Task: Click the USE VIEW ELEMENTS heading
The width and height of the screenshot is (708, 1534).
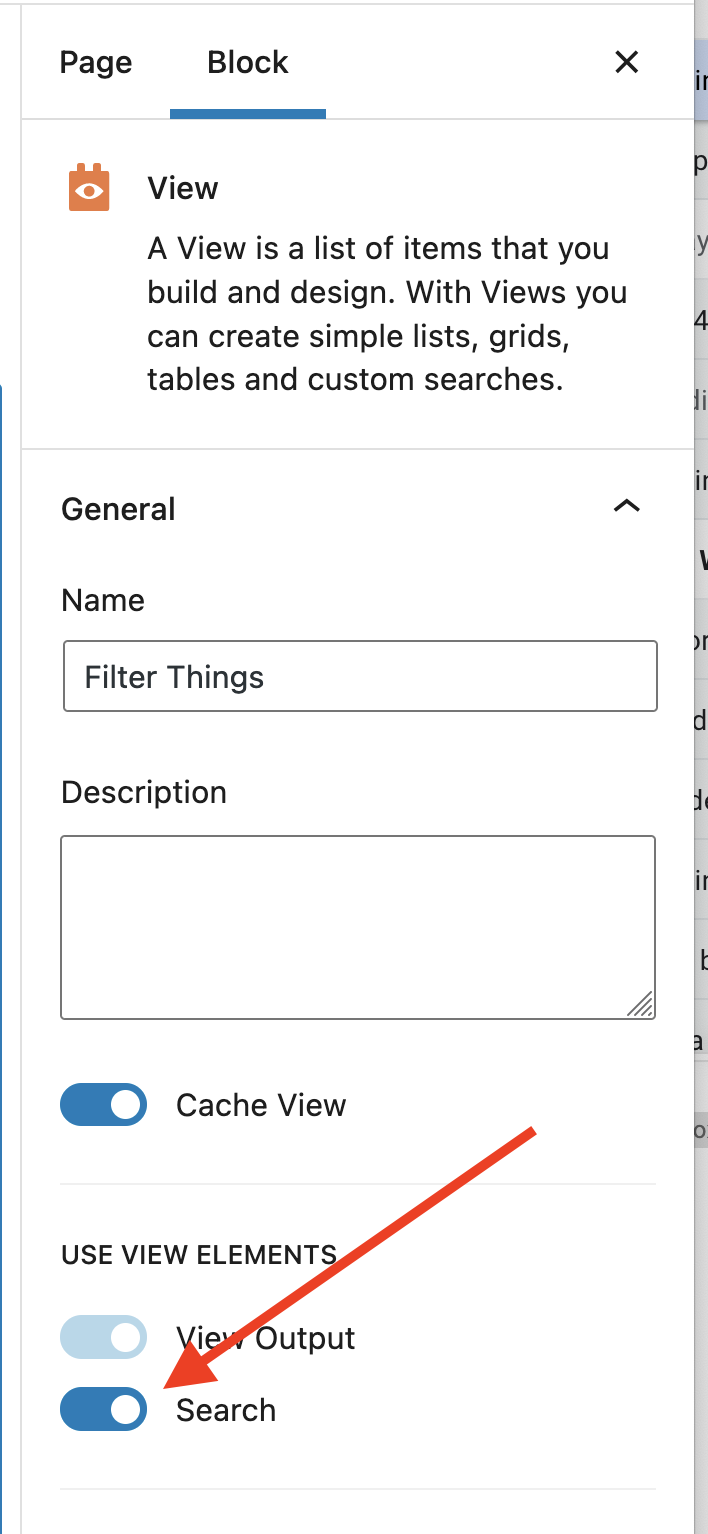Action: [x=199, y=1255]
